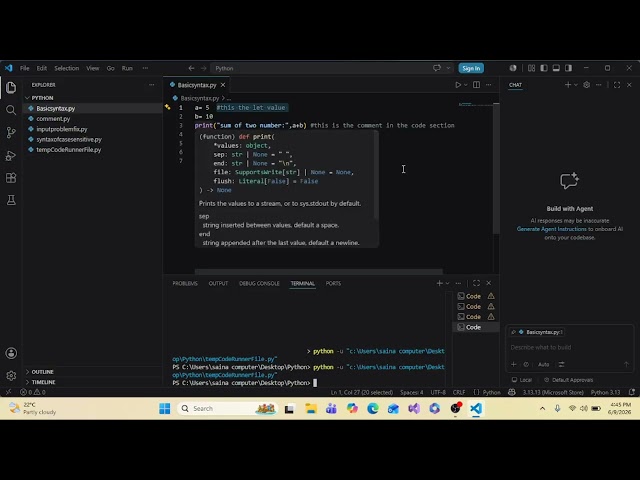This screenshot has height=480, width=640.
Task: Change indentation via Spaces: 4
Action: [411, 392]
